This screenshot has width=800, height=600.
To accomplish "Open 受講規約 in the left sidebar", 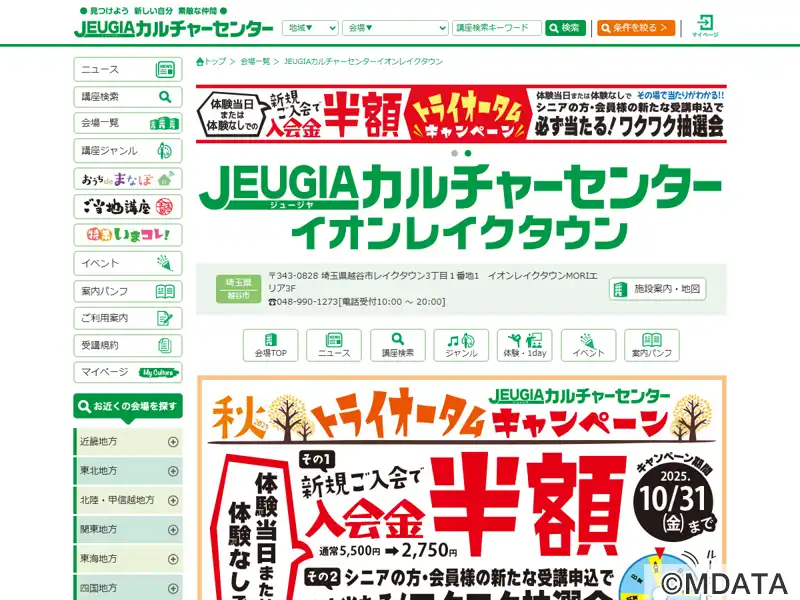I will tap(128, 345).
